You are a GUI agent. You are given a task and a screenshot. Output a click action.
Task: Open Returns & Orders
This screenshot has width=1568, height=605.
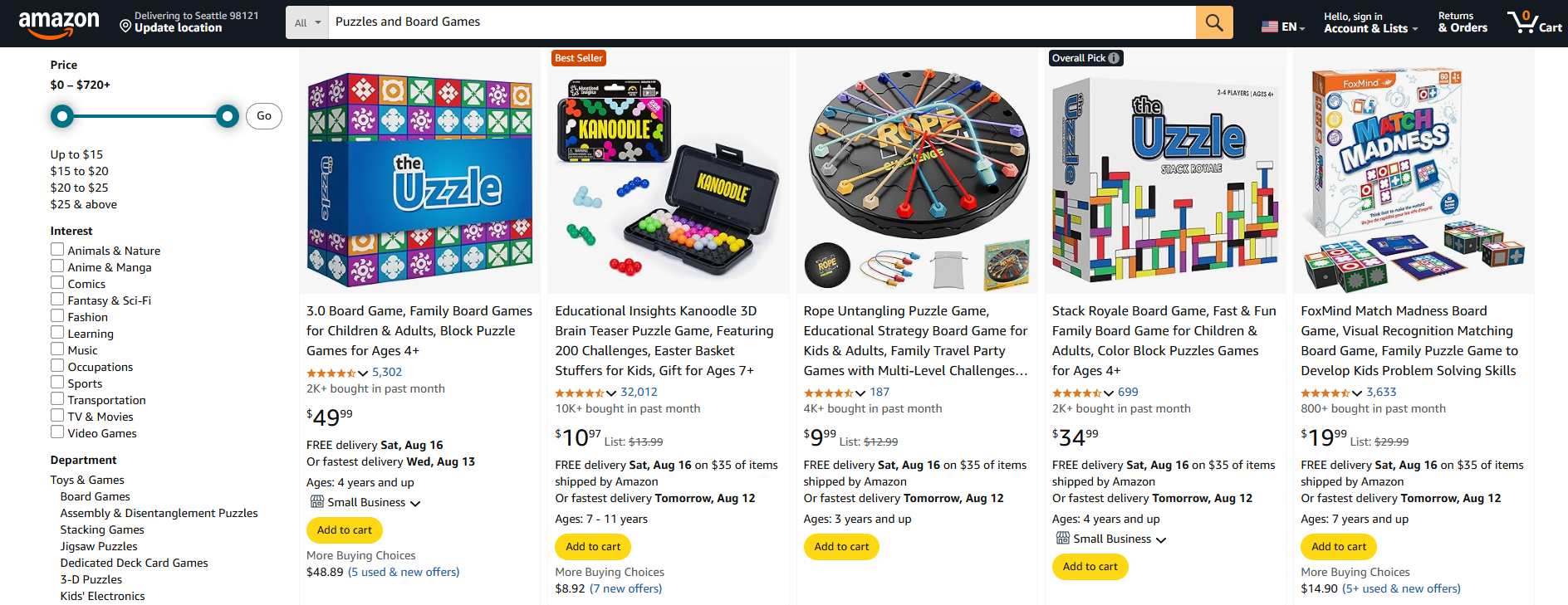[1463, 22]
